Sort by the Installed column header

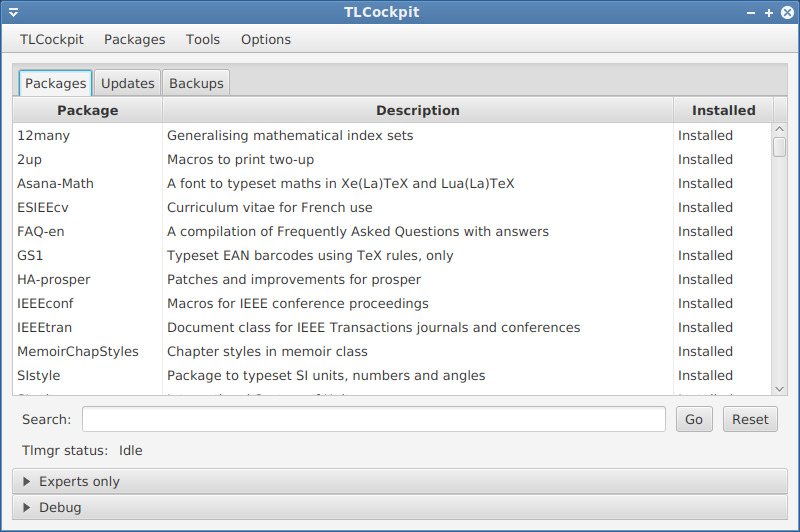click(723, 110)
